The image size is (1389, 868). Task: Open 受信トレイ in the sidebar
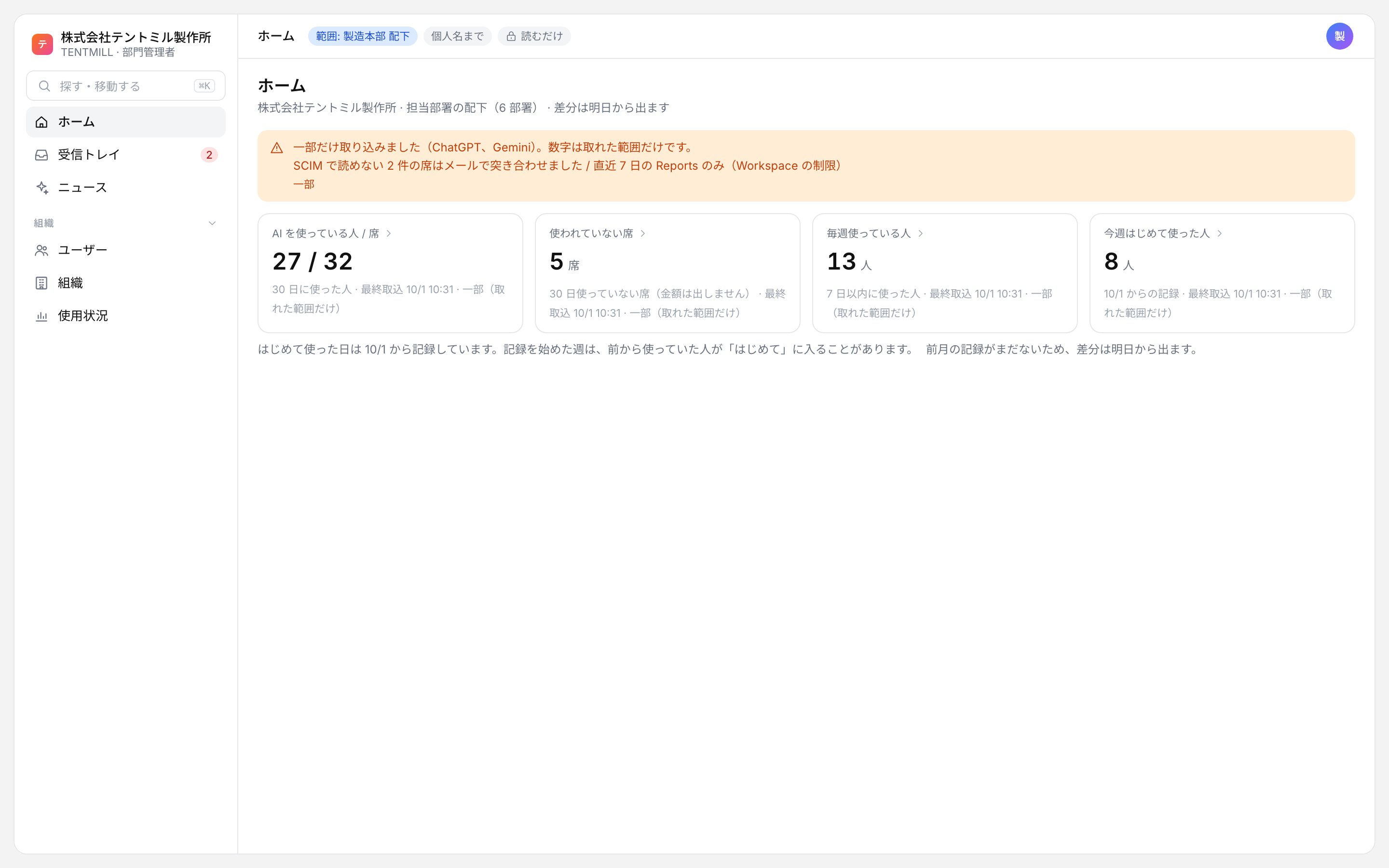[x=126, y=154]
